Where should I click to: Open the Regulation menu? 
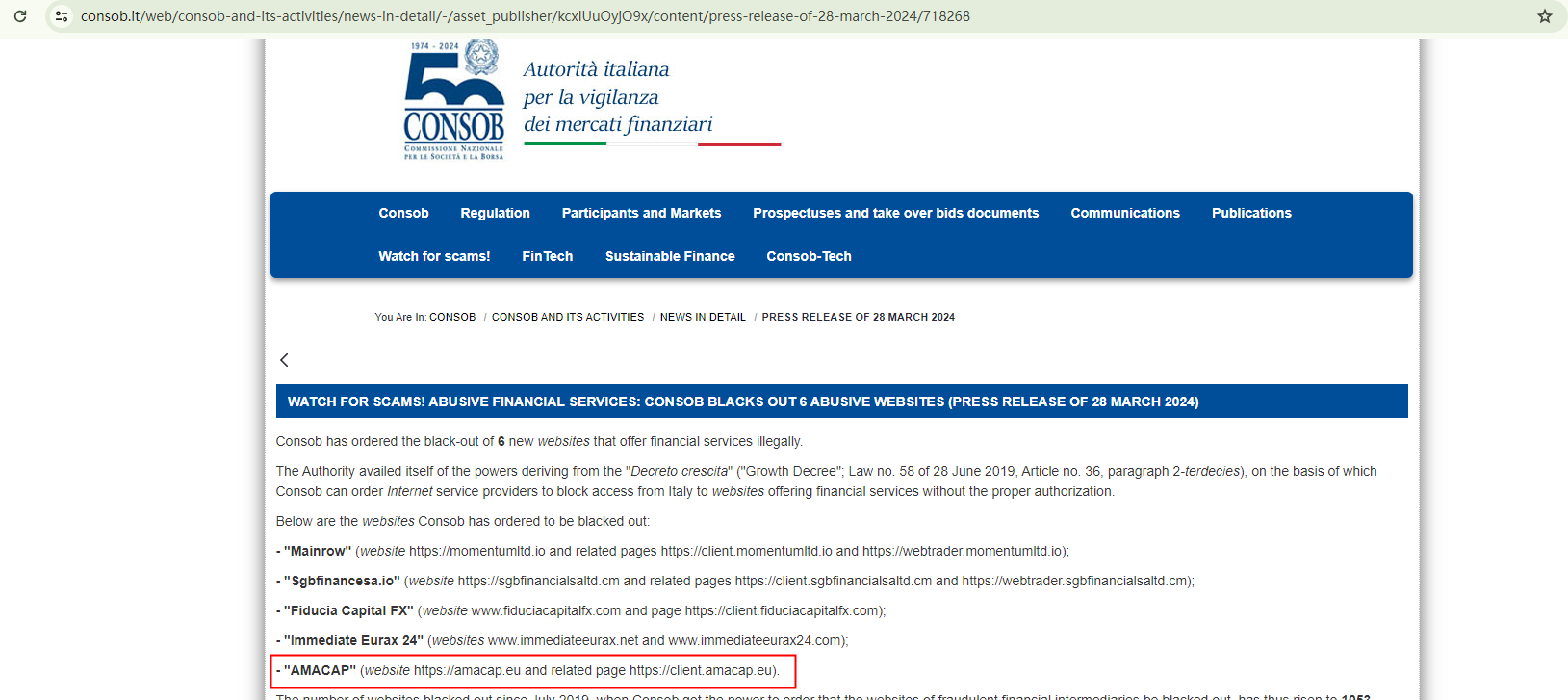tap(495, 213)
